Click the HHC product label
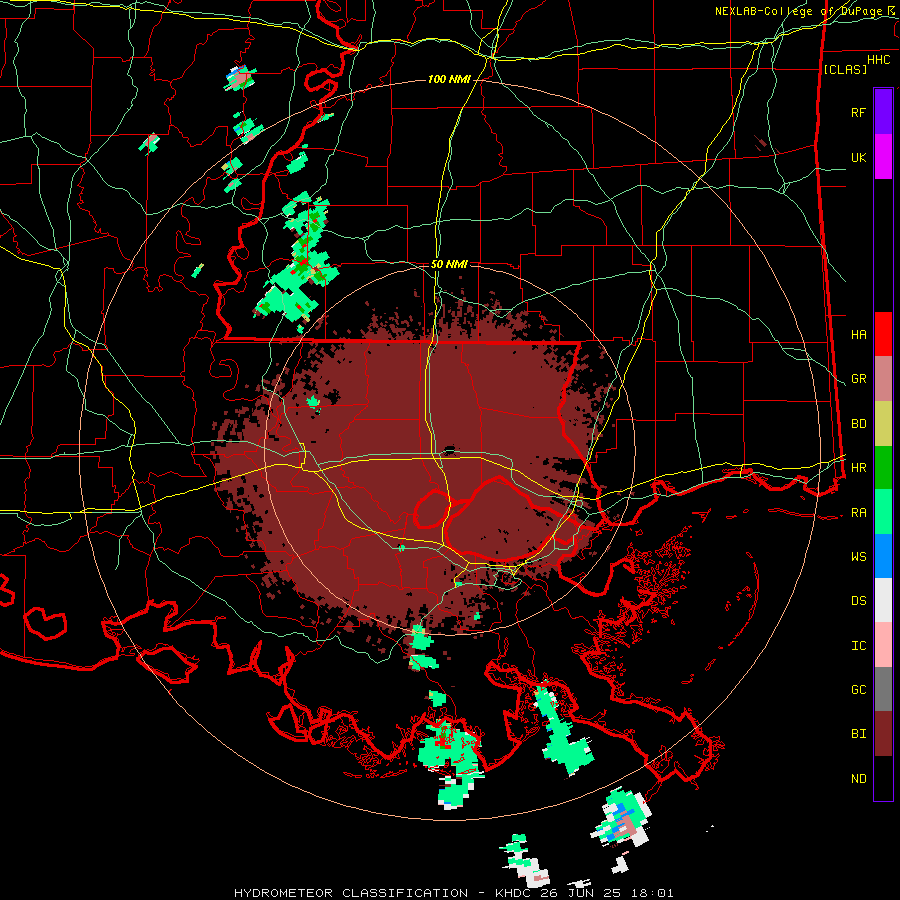Screen dimensions: 900x900 click(879, 60)
